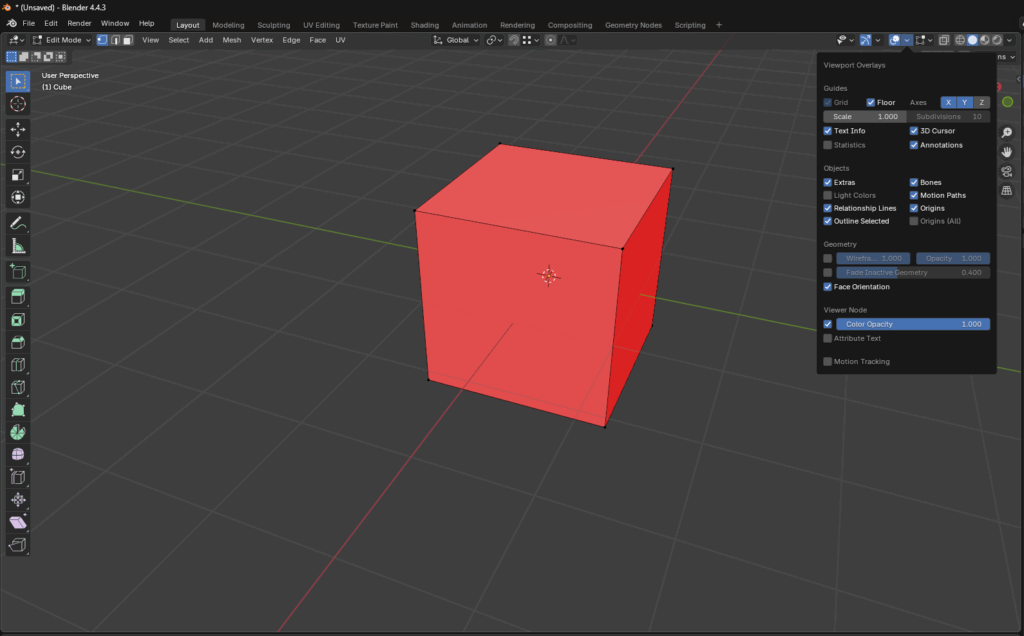
Task: Select the Spin tool
Action: tap(18, 432)
